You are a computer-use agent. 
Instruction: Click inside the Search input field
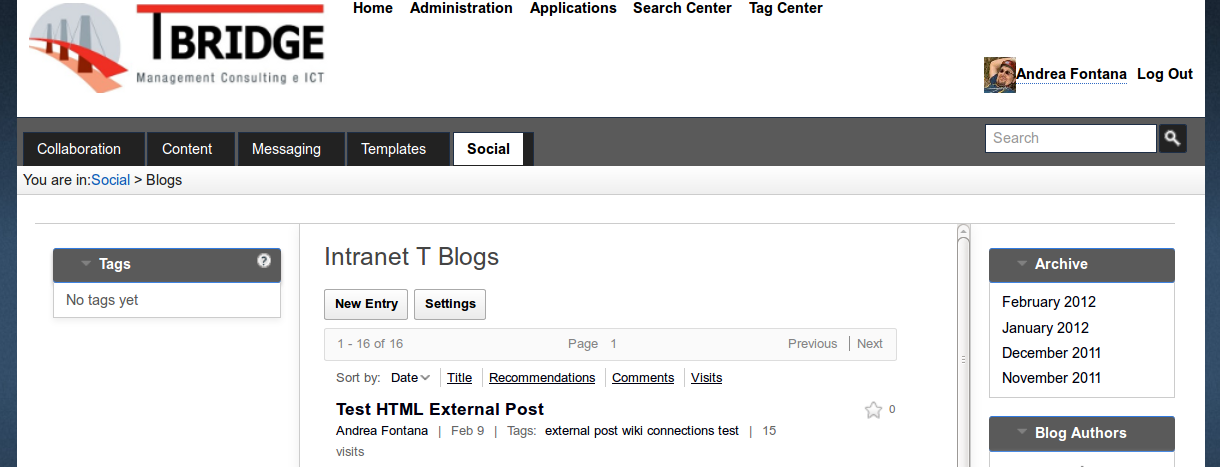(x=1071, y=138)
